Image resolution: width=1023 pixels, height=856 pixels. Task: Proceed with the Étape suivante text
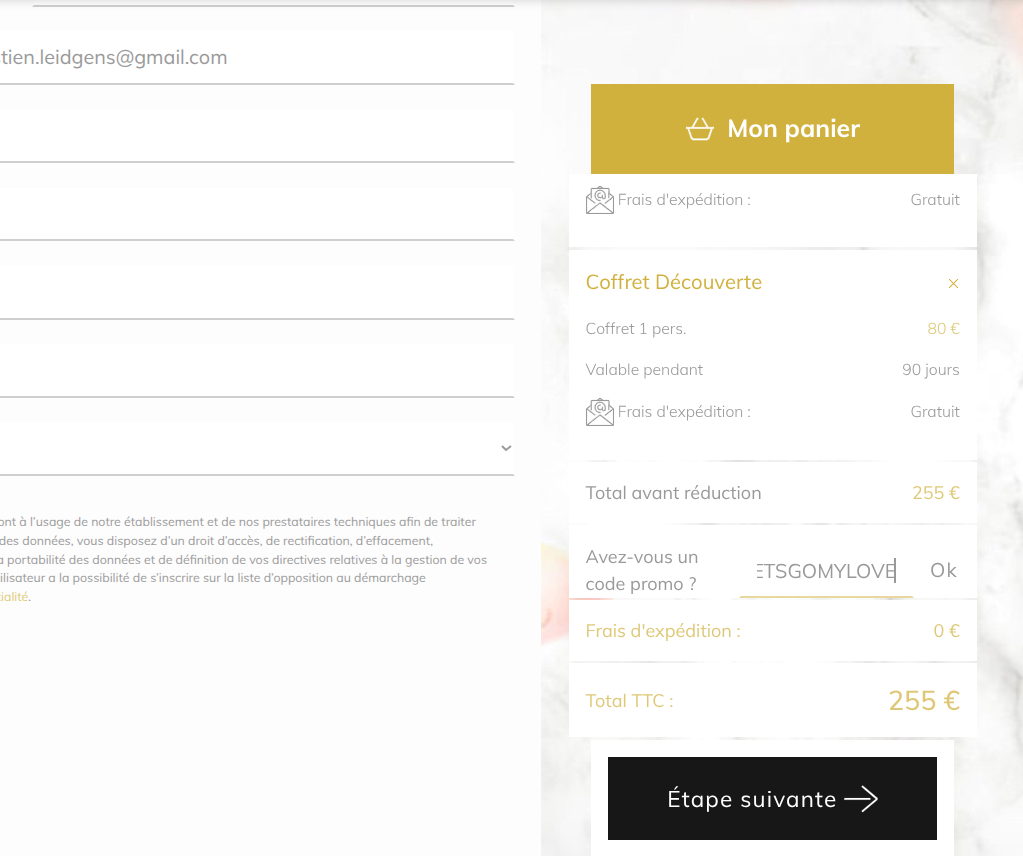point(751,799)
